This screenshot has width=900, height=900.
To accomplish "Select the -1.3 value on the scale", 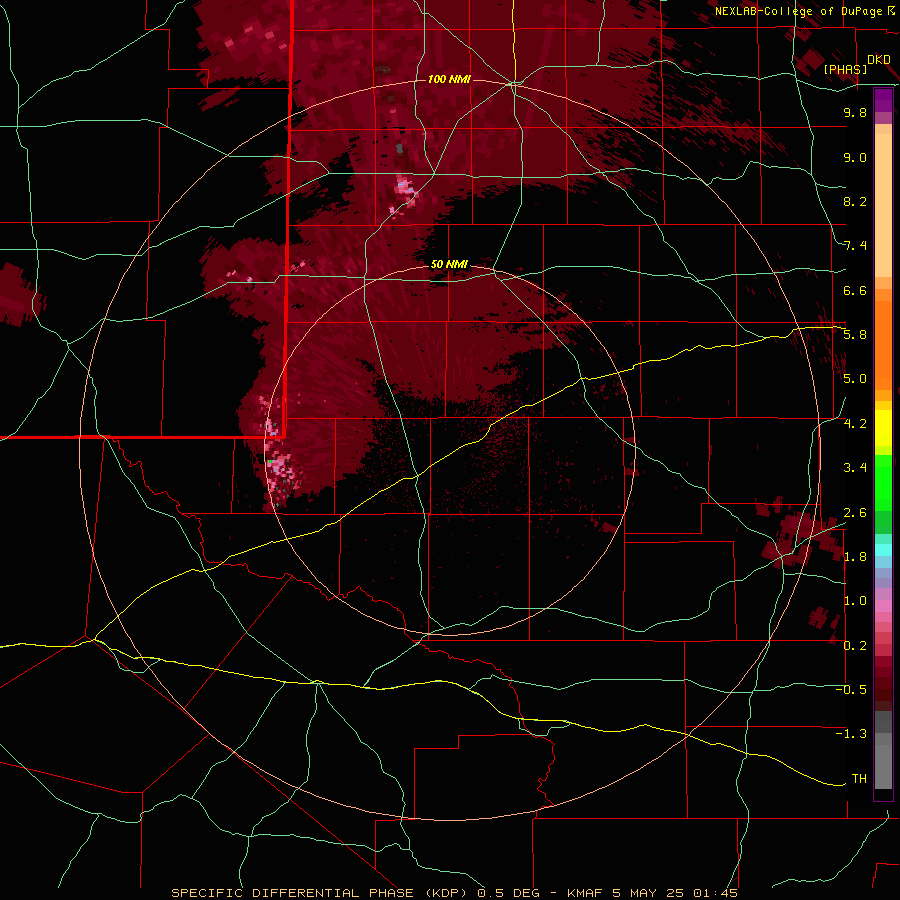I will (851, 734).
